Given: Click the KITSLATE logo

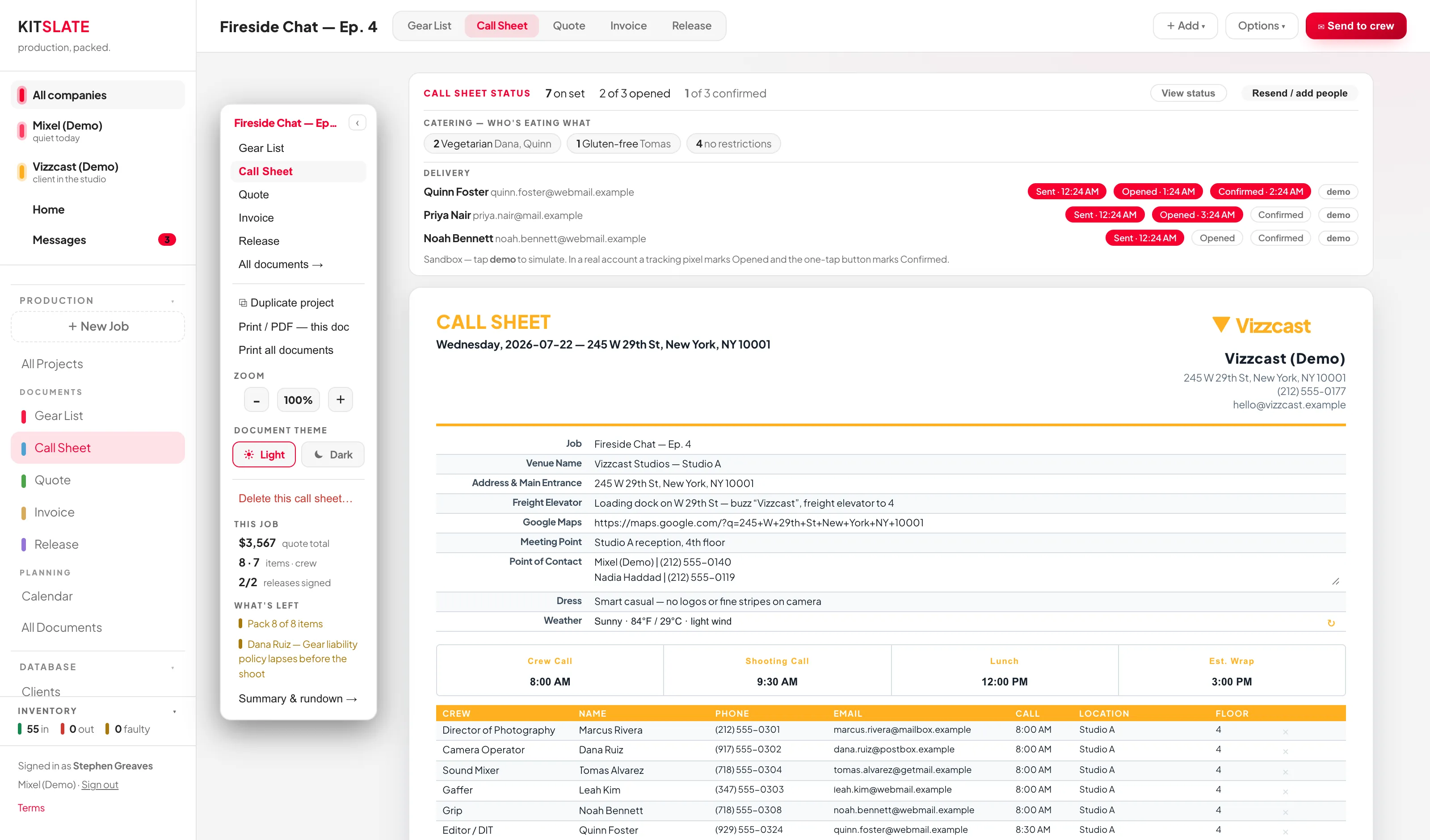Looking at the screenshot, I should [53, 27].
